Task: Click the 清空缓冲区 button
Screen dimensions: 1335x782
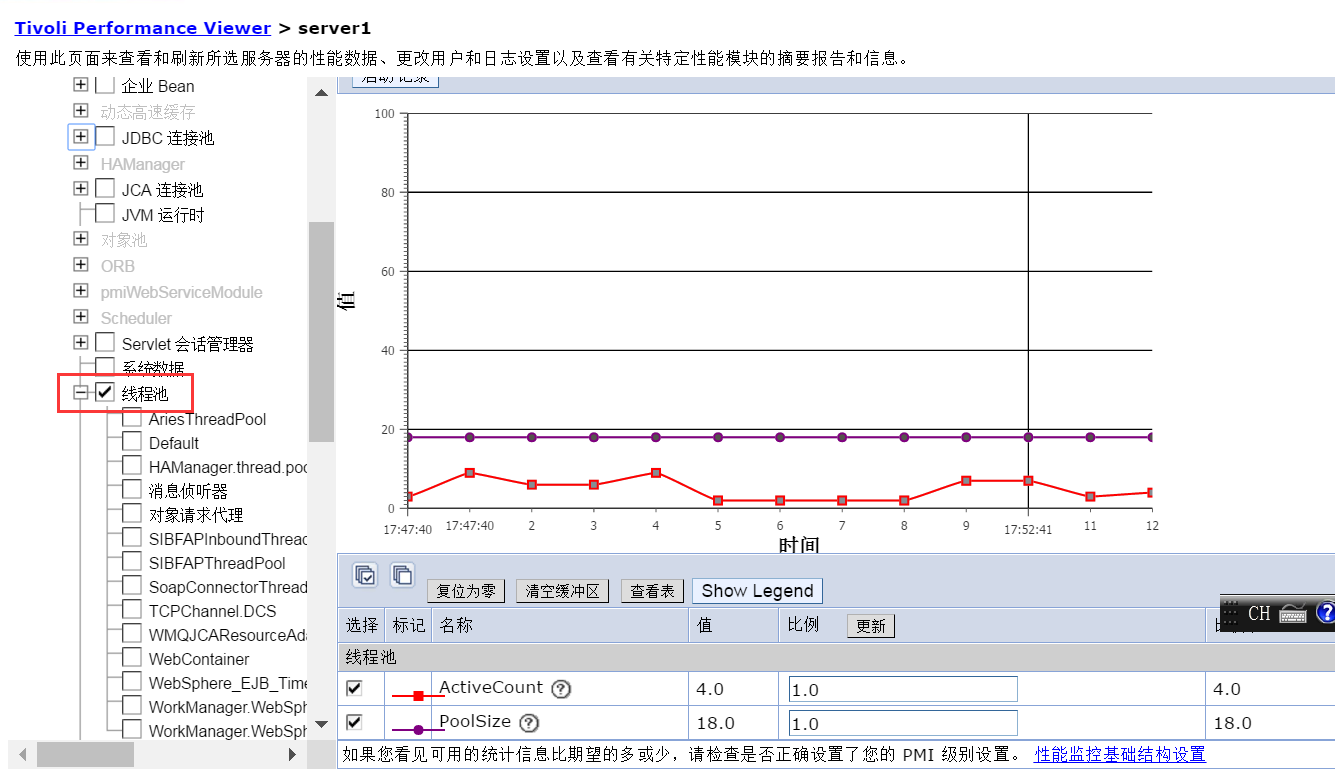Action: [x=563, y=591]
